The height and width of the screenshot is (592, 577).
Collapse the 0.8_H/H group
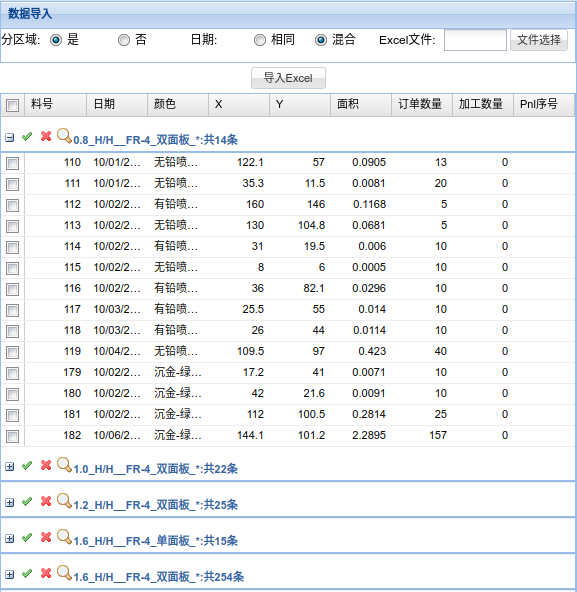tap(10, 138)
